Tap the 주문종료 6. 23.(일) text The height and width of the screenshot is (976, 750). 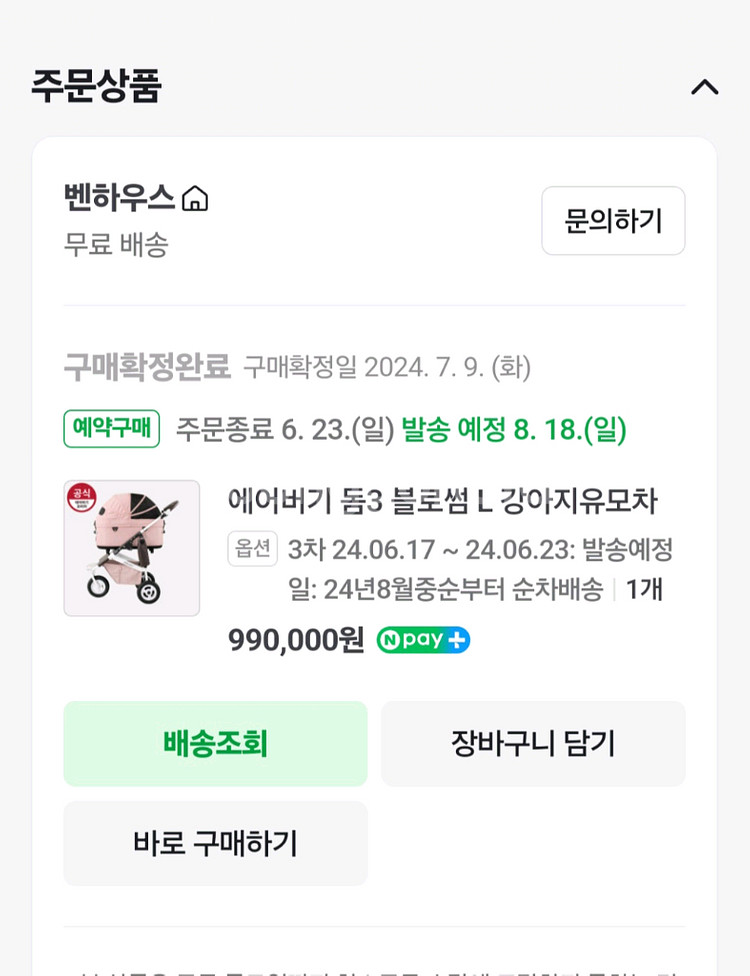(285, 430)
